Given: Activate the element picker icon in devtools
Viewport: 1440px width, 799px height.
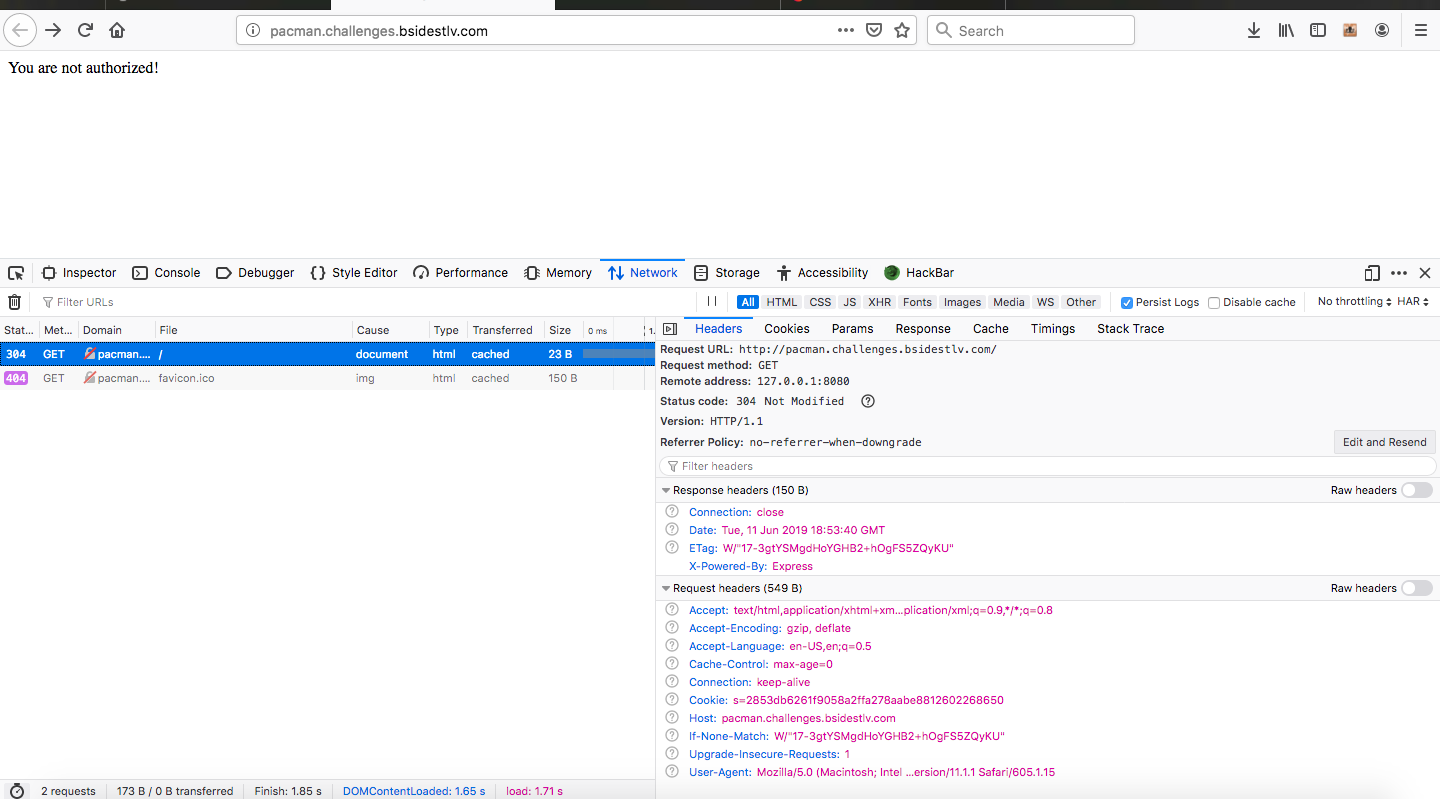Looking at the screenshot, I should (16, 273).
